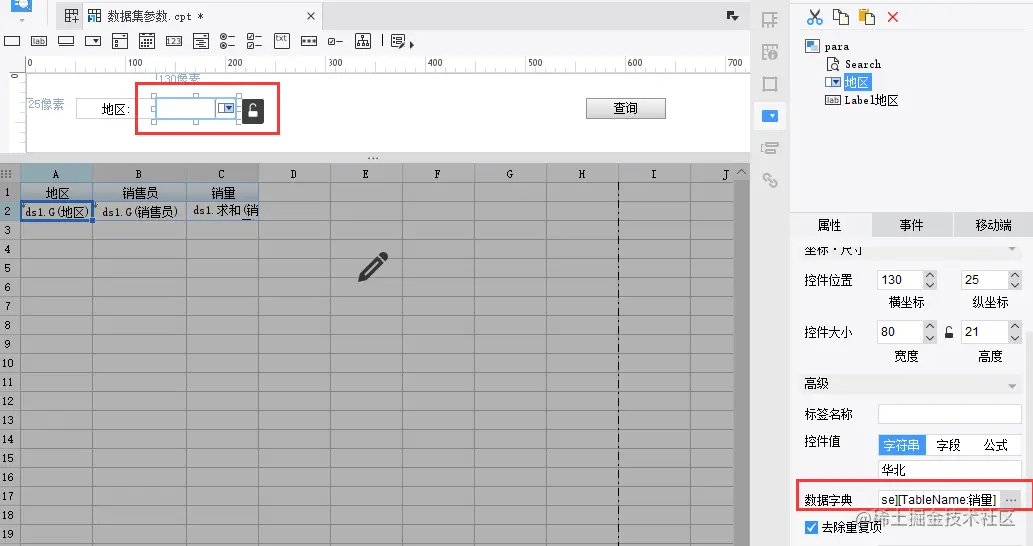Screen dimensions: 1033x546
Task: Decrease the 横坐标 value with down arrow
Action: pos(930,285)
